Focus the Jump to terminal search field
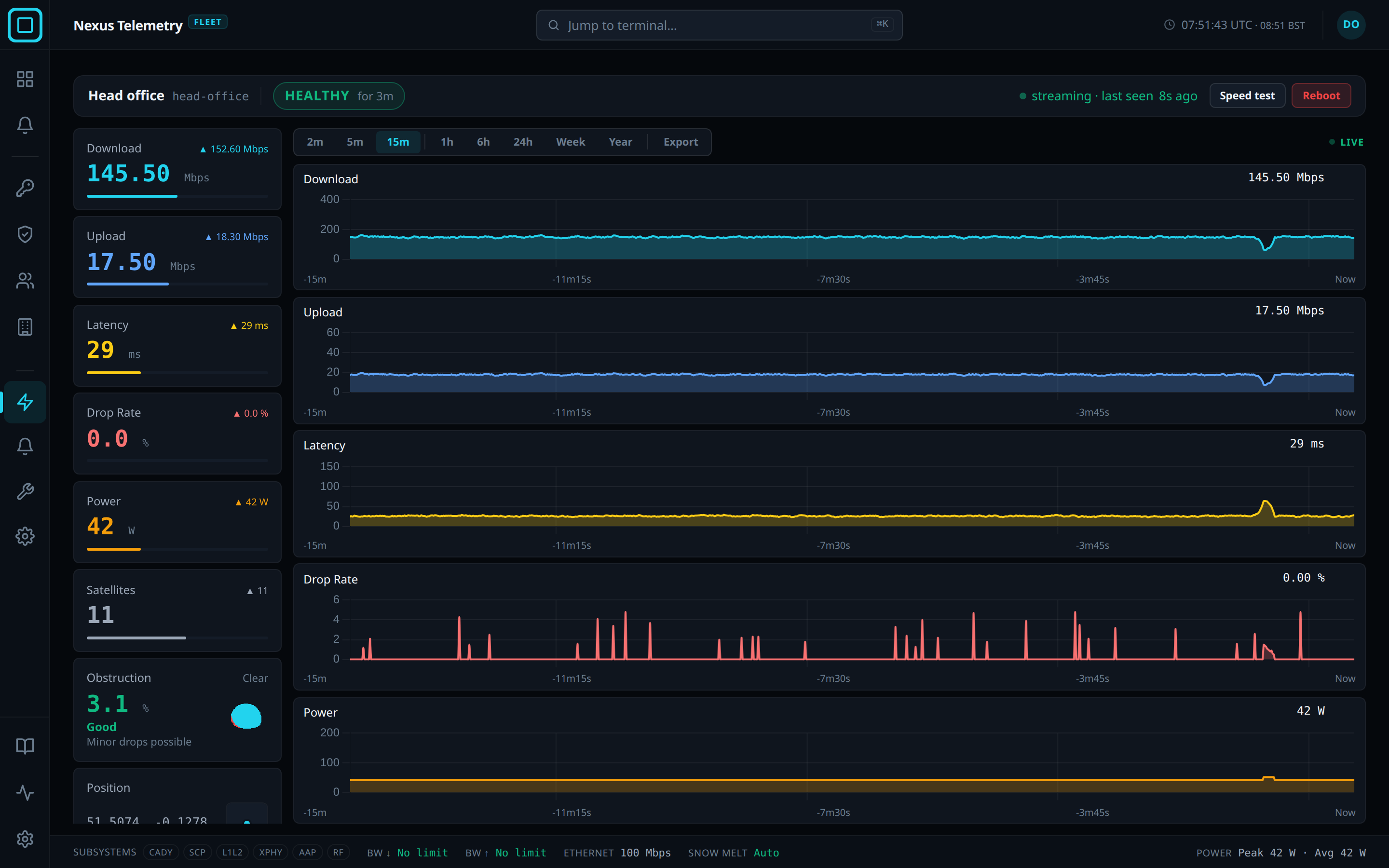 point(719,25)
